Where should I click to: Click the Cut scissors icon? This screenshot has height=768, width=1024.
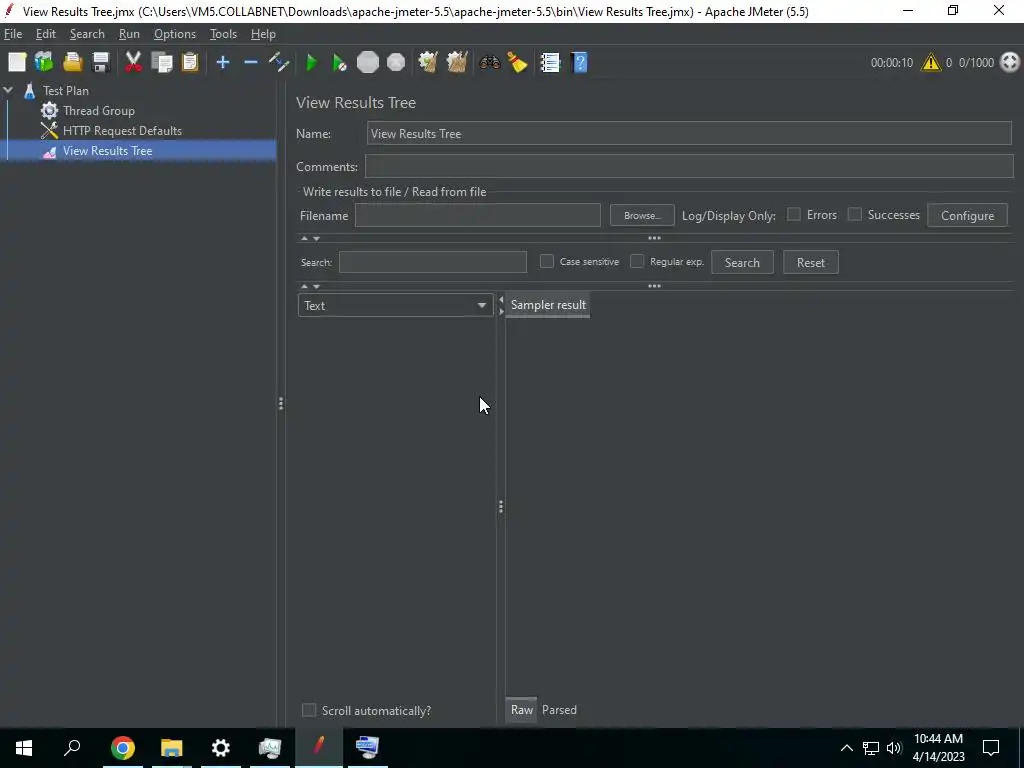tap(133, 63)
